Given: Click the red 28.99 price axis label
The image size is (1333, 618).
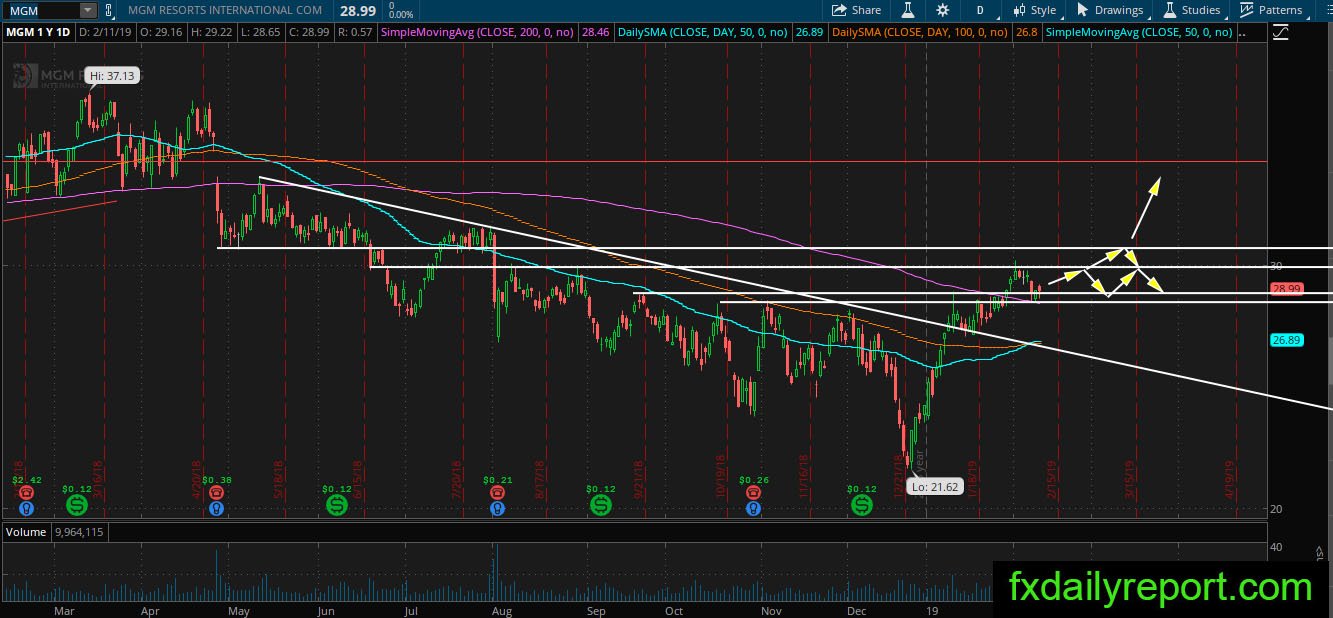Looking at the screenshot, I should pyautogui.click(x=1285, y=289).
